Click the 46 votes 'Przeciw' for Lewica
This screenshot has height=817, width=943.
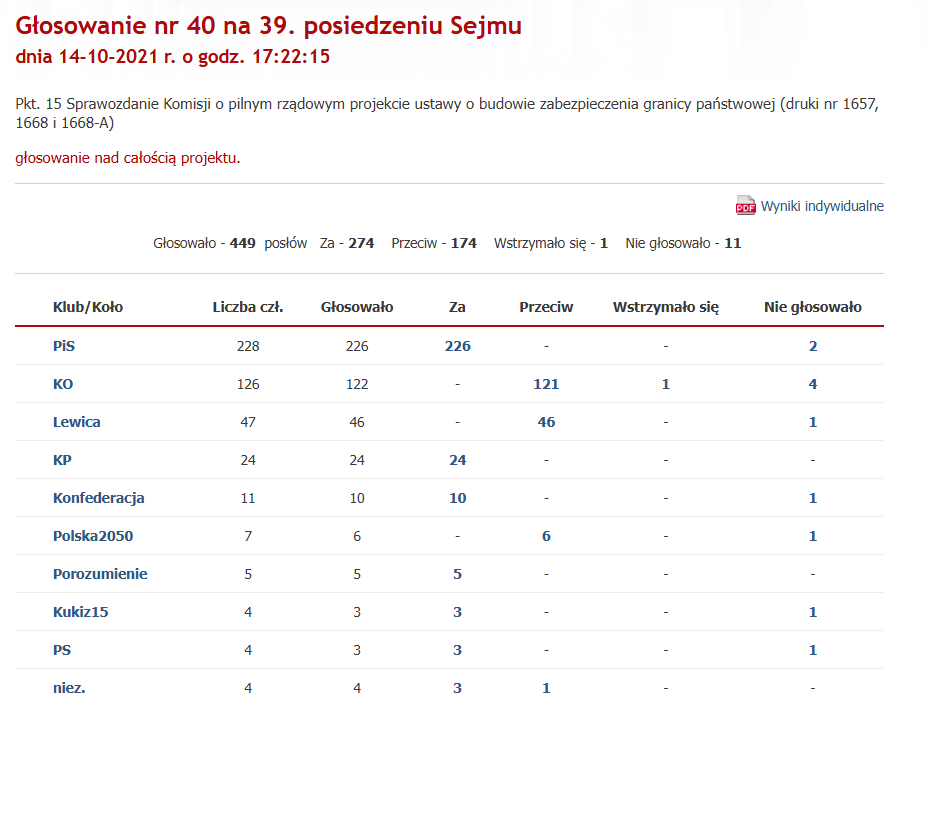546,421
